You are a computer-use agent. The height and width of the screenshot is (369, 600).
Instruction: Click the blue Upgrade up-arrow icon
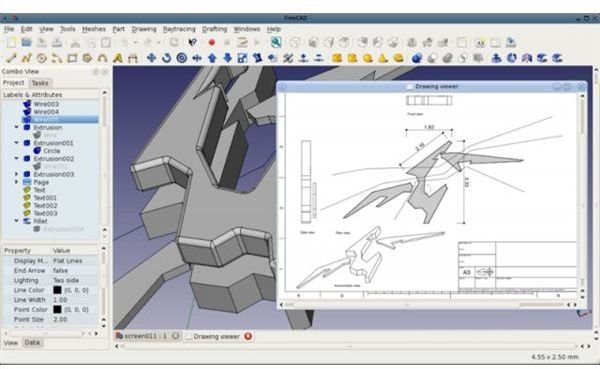pos(212,58)
